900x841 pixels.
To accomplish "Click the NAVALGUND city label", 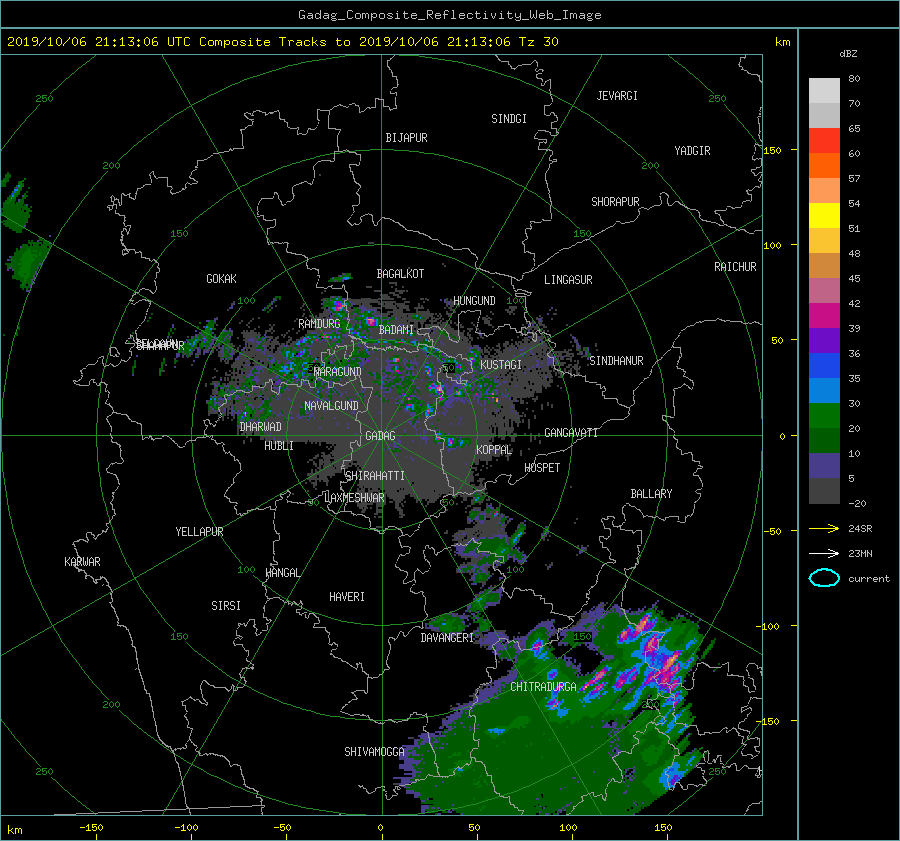I will click(x=331, y=406).
